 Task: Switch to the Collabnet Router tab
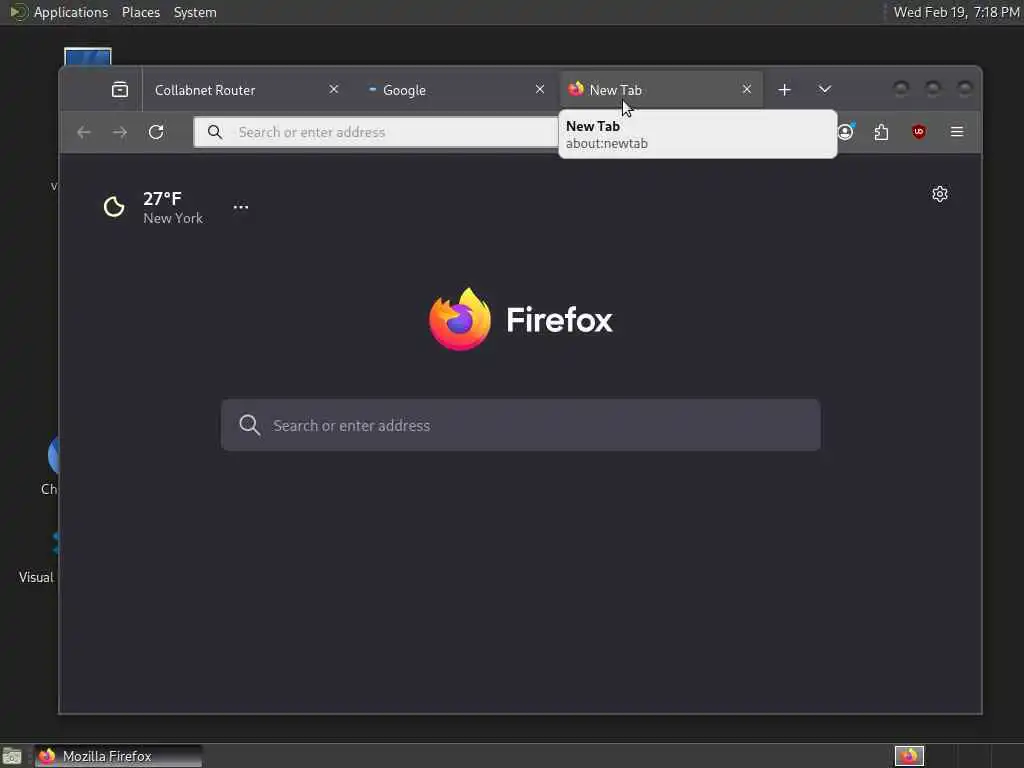pos(247,89)
